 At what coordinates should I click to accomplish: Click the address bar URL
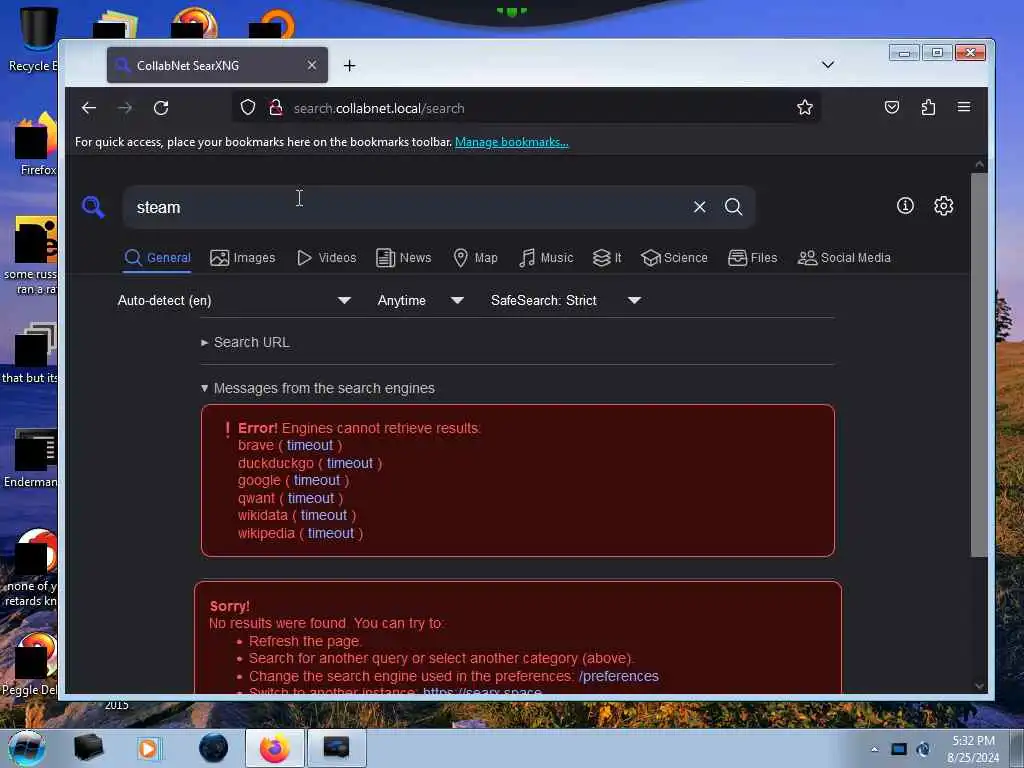coord(379,108)
